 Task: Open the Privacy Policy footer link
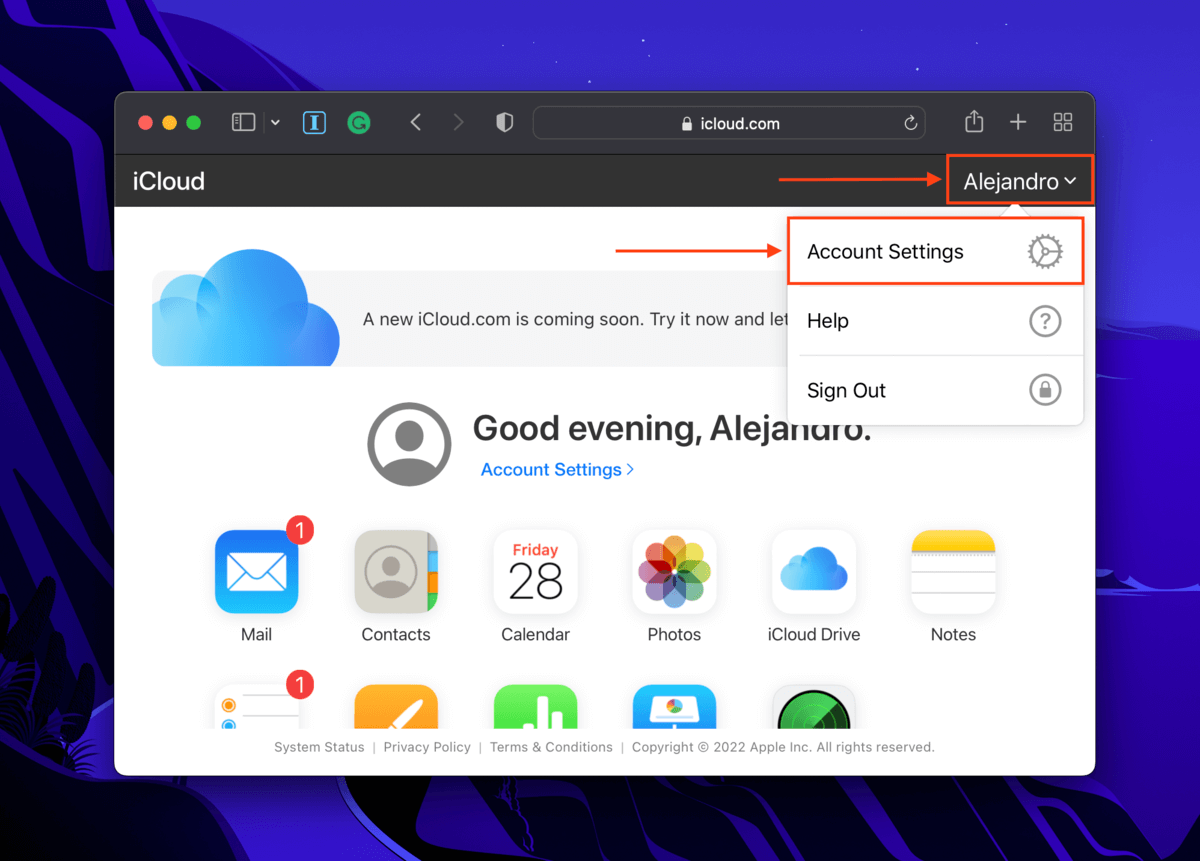(x=427, y=747)
